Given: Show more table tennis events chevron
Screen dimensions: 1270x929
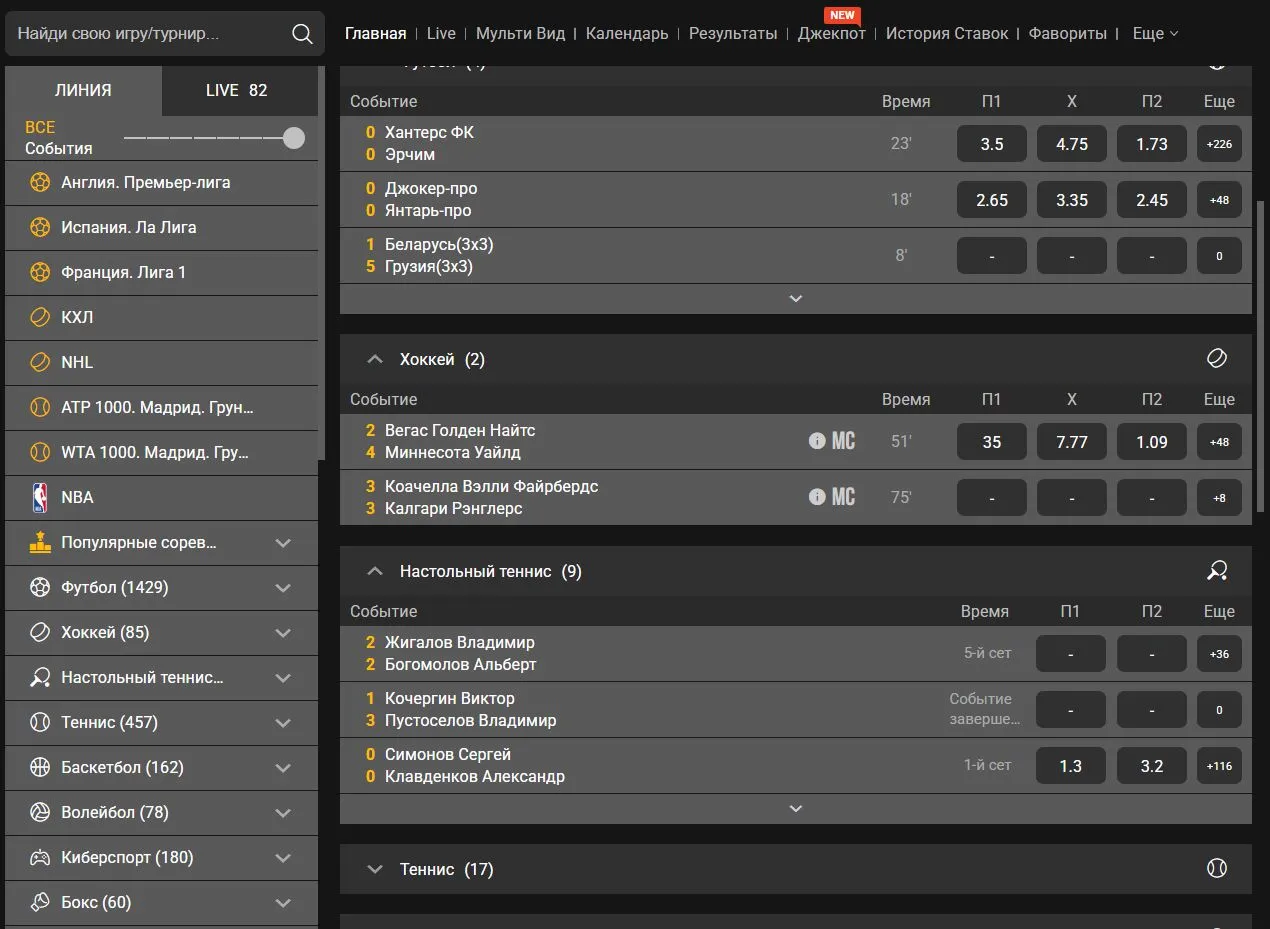Looking at the screenshot, I should click(x=796, y=808).
